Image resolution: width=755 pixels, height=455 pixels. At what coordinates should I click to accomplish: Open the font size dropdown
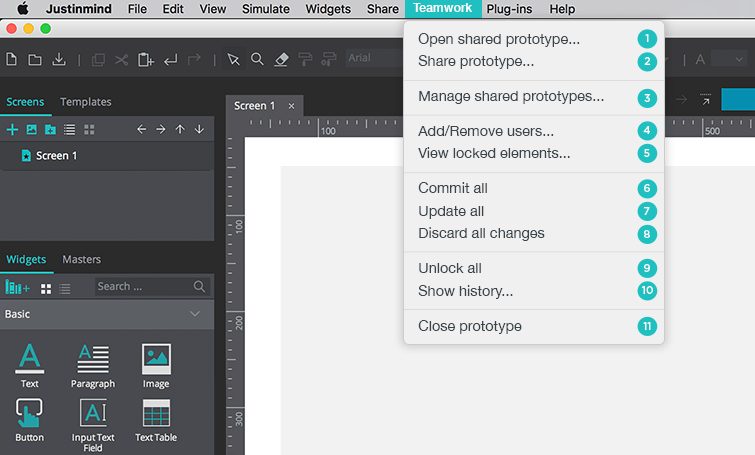(729, 59)
